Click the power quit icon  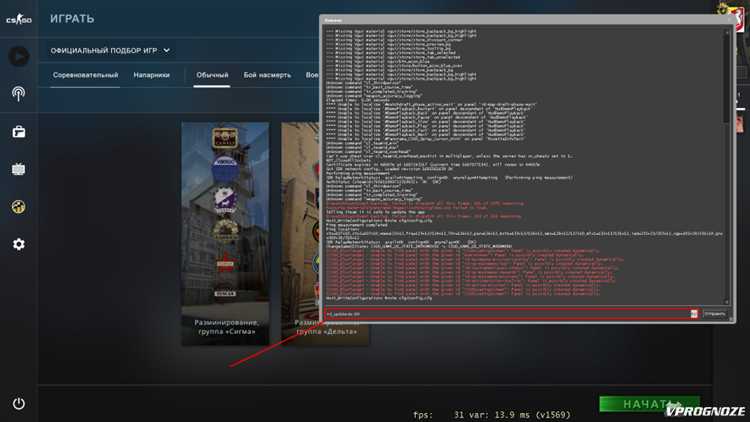point(19,403)
